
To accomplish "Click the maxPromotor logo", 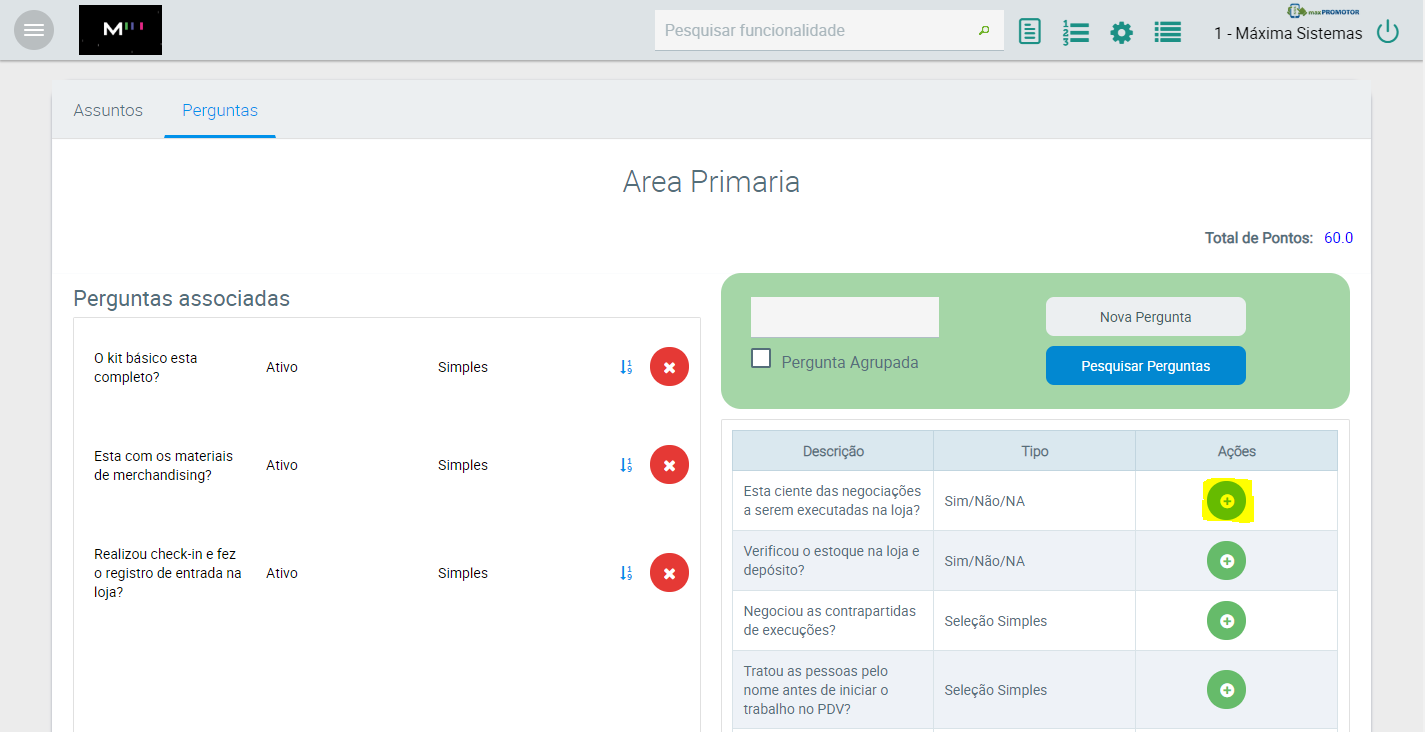I will tap(1323, 10).
